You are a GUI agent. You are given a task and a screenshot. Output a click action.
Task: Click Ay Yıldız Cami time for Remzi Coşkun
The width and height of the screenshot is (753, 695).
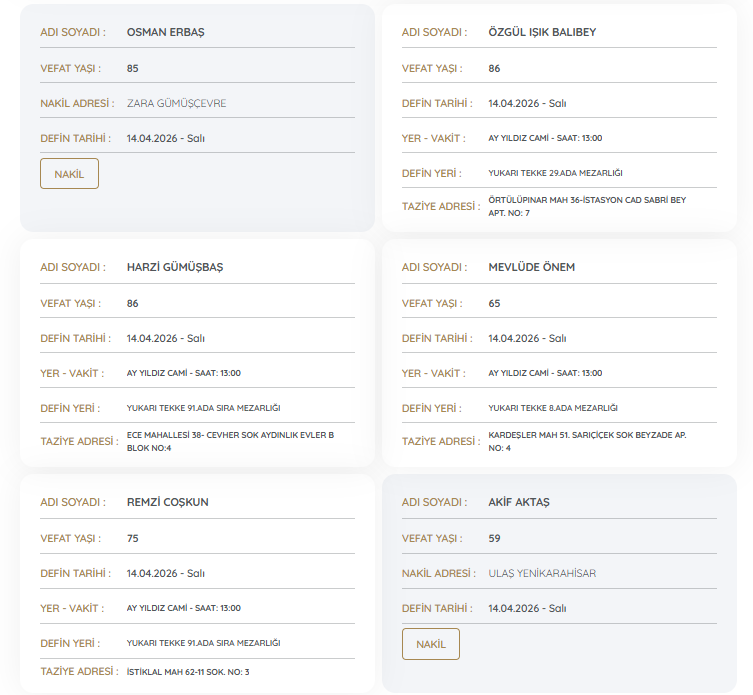pyautogui.click(x=183, y=608)
